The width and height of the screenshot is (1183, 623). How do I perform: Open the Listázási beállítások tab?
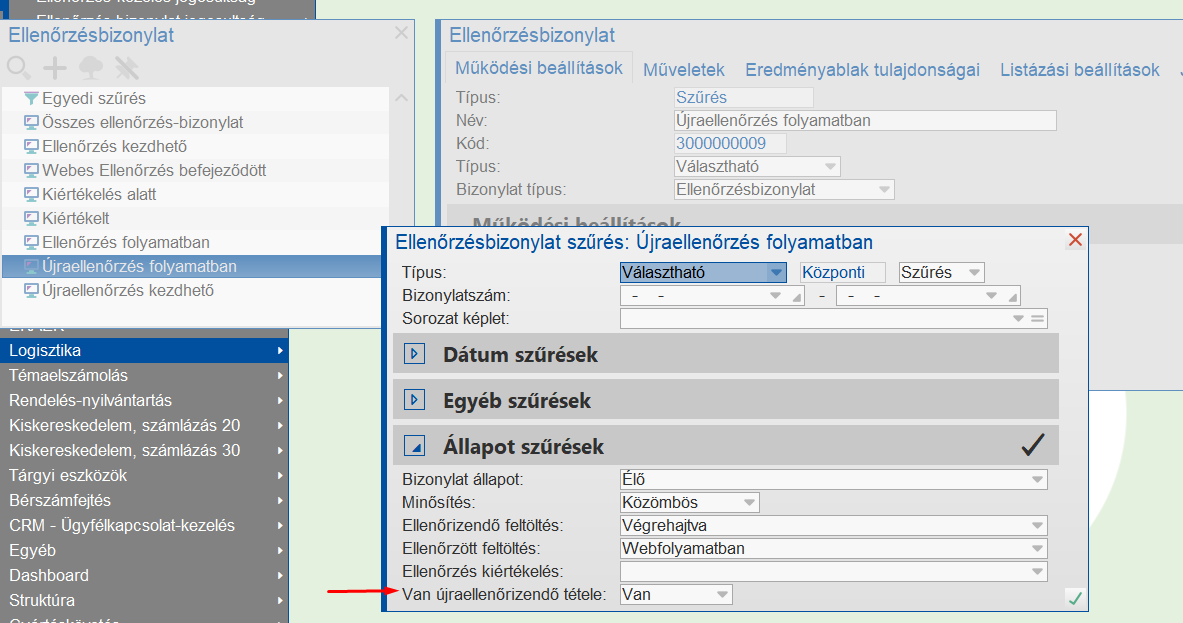click(x=1078, y=69)
